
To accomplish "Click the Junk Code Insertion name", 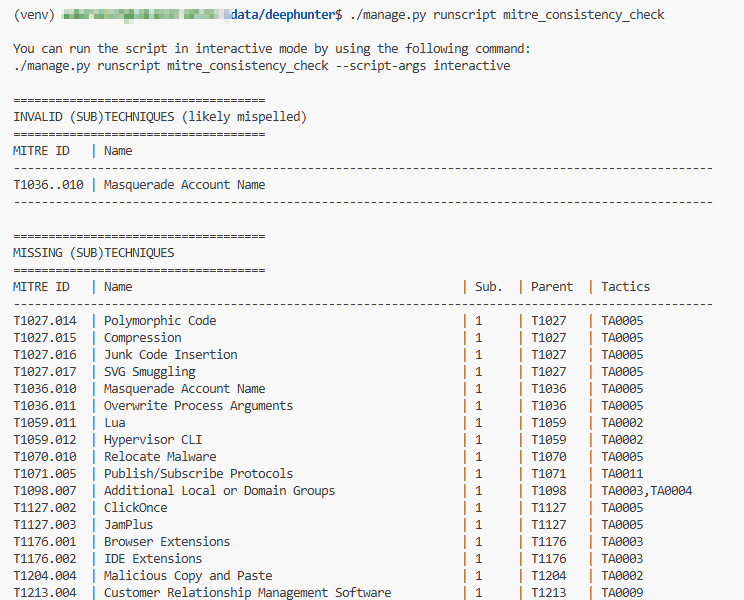I will [x=170, y=355].
